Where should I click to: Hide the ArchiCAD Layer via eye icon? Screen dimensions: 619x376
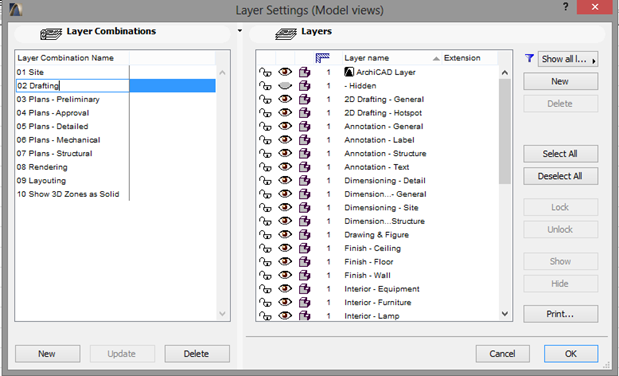[285, 72]
